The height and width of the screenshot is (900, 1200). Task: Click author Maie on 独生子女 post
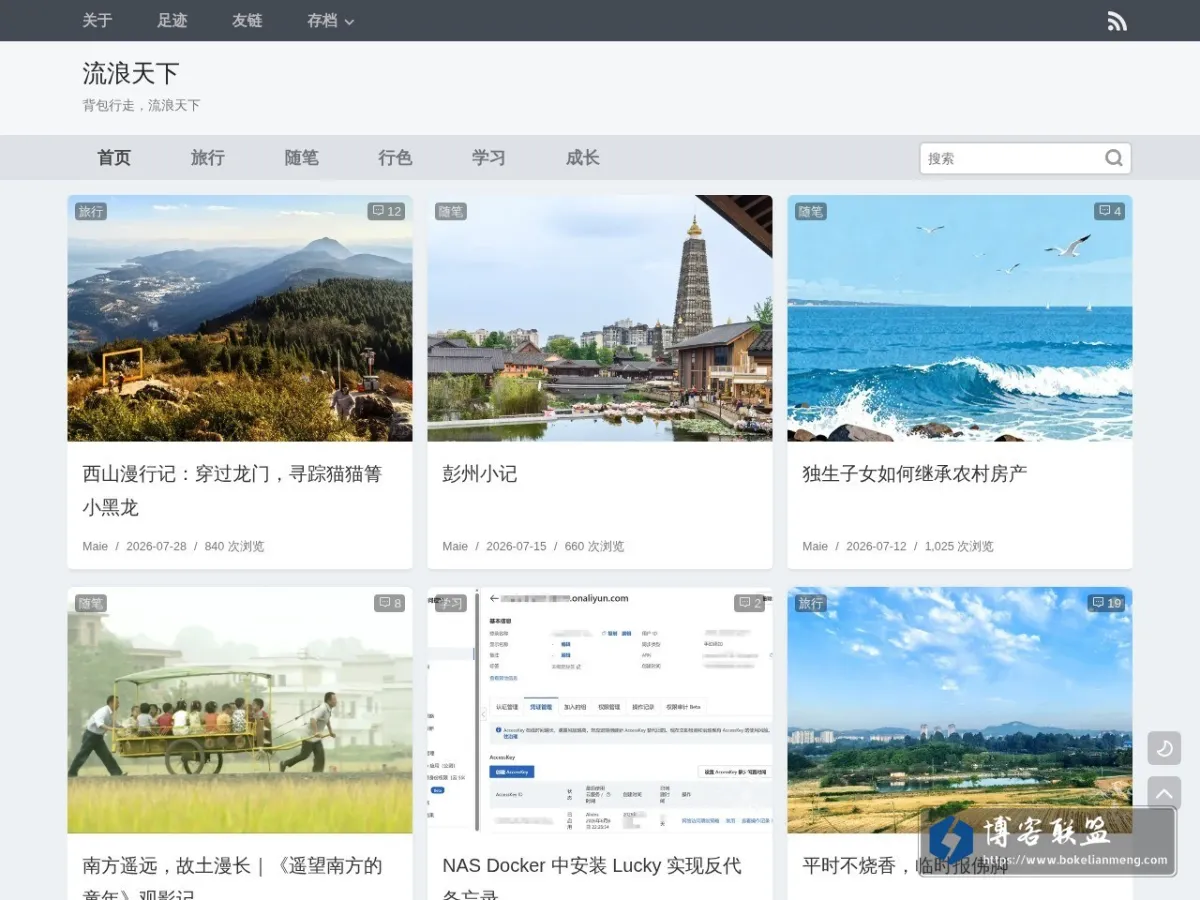click(x=815, y=546)
